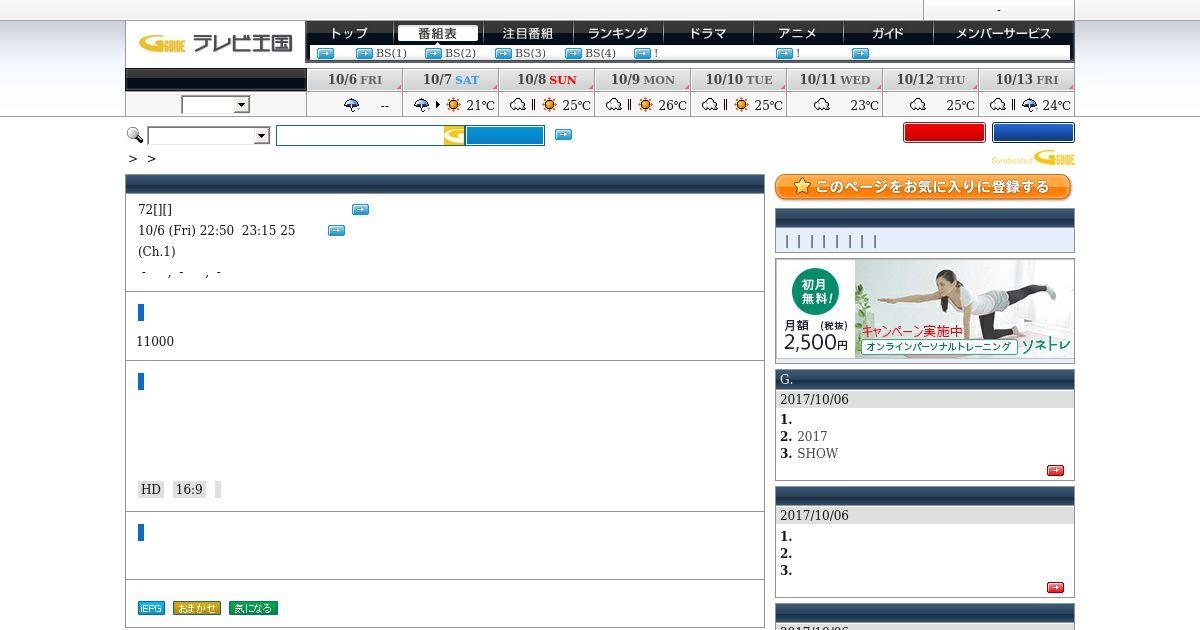Click the 16:9 aspect tag

[189, 490]
